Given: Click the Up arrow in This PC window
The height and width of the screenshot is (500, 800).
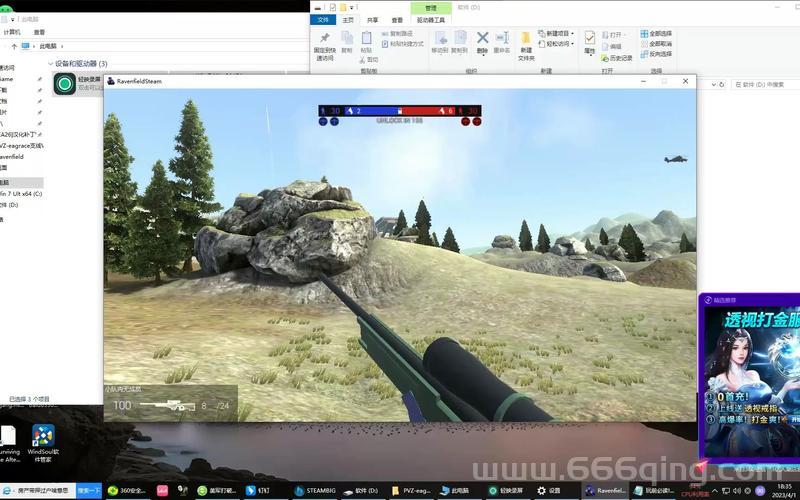Looking at the screenshot, I should tap(14, 46).
